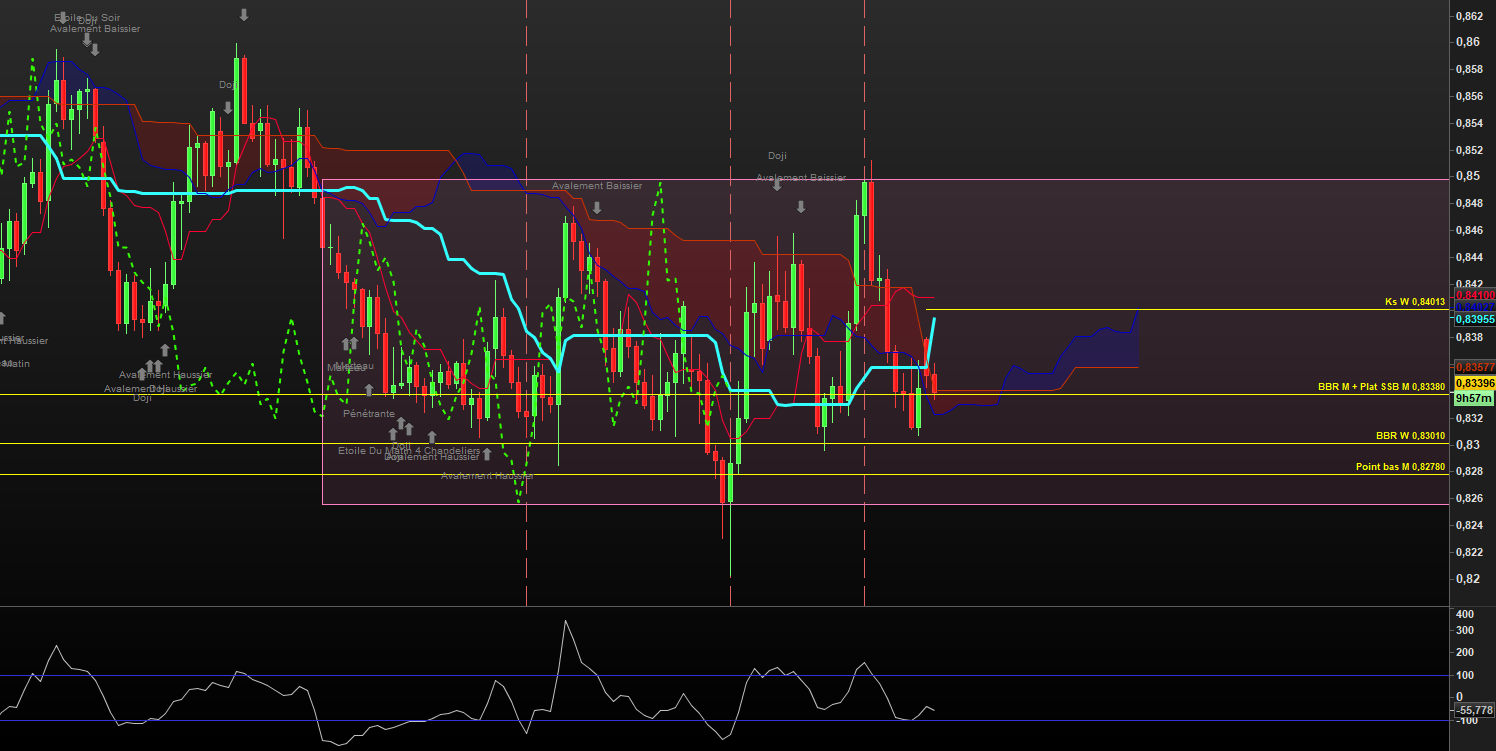Click the 400 level on indicator scale
The height and width of the screenshot is (751, 1496).
coord(1465,614)
